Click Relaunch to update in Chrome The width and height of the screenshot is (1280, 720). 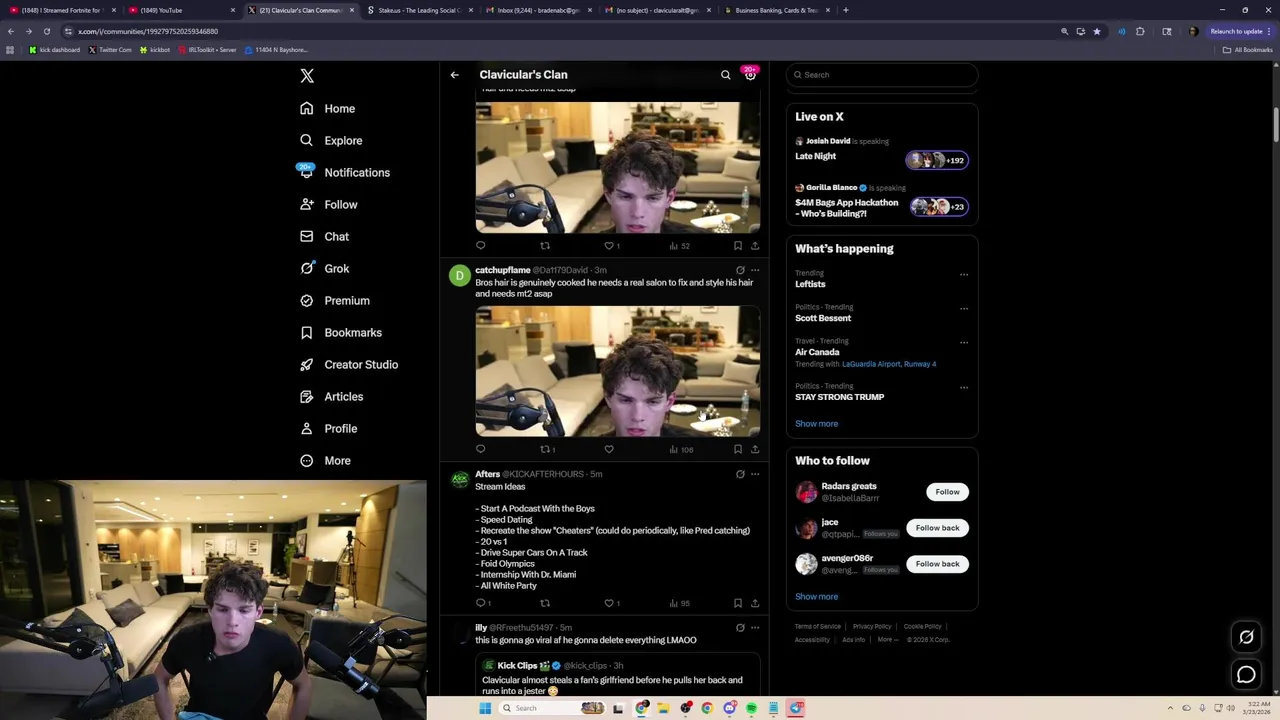1241,31
